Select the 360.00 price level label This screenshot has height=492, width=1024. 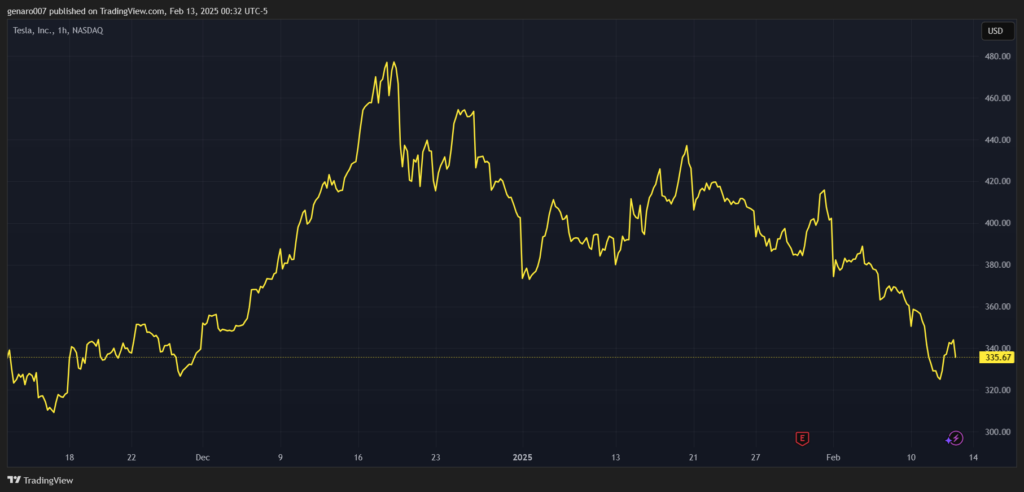[x=996, y=307]
